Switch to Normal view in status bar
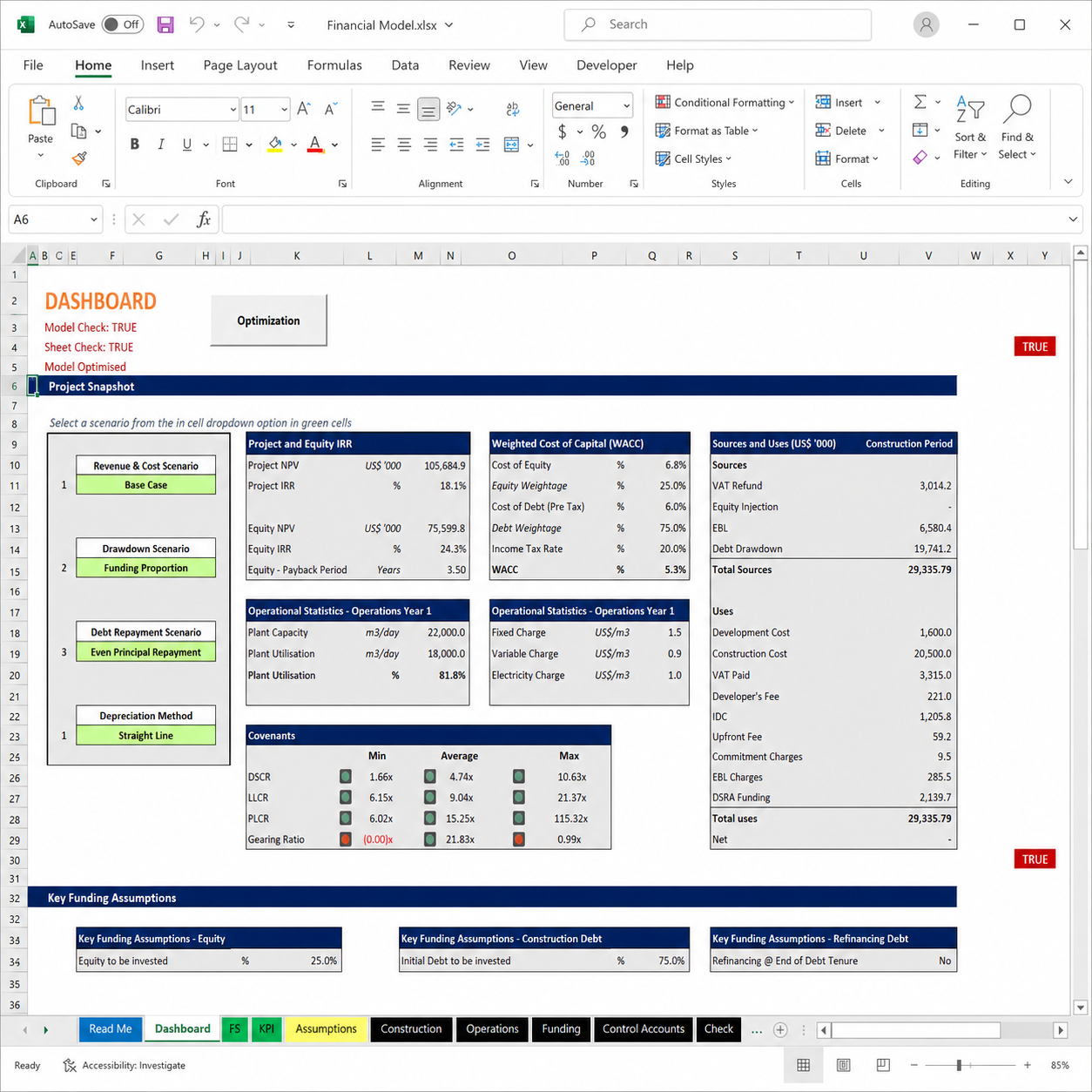This screenshot has height=1092, width=1092. pyautogui.click(x=804, y=1065)
